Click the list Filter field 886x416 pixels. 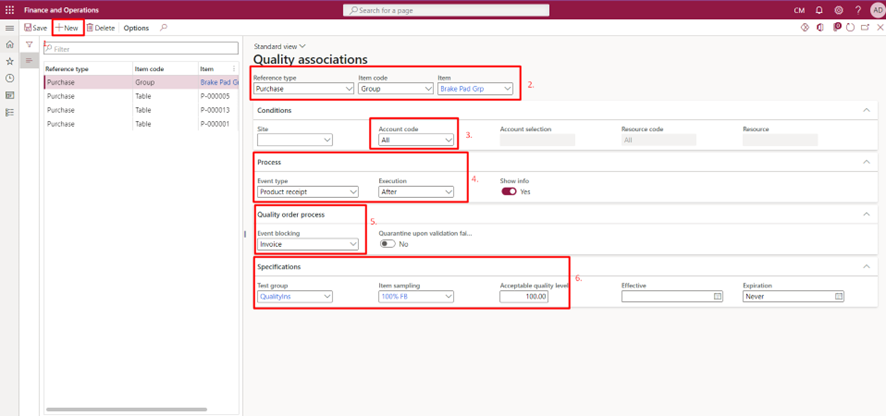click(141, 49)
